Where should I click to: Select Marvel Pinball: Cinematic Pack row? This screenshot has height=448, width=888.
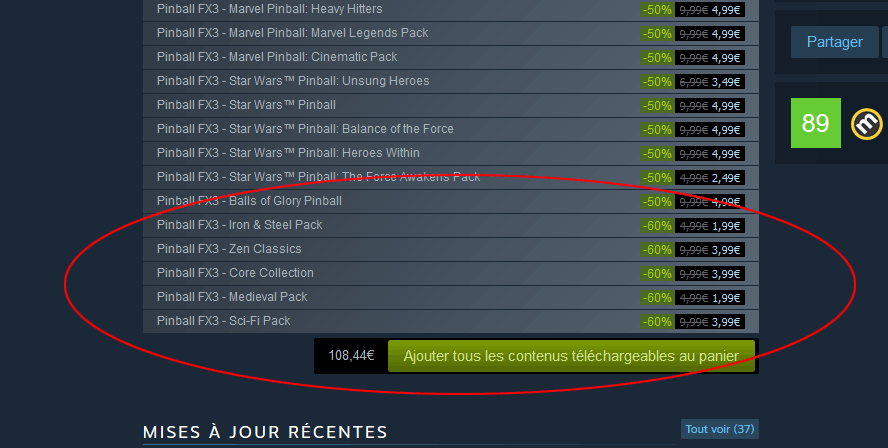[x=451, y=57]
